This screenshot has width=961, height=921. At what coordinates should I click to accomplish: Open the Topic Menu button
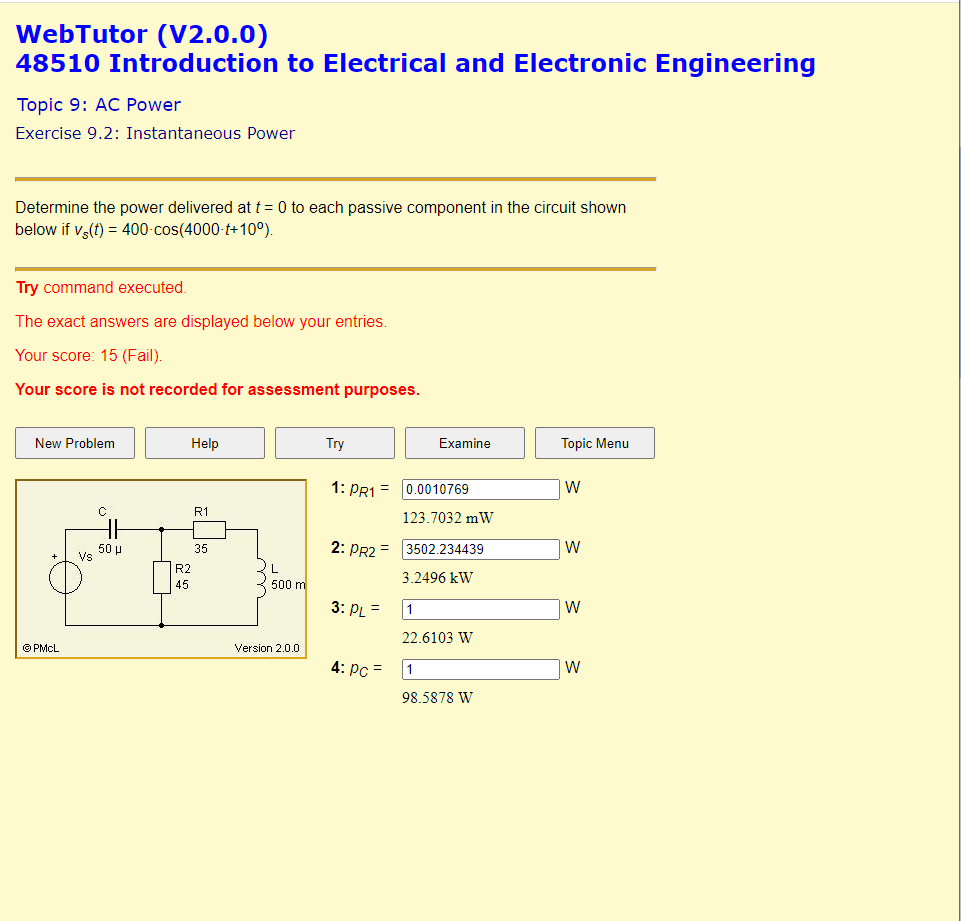tap(594, 443)
